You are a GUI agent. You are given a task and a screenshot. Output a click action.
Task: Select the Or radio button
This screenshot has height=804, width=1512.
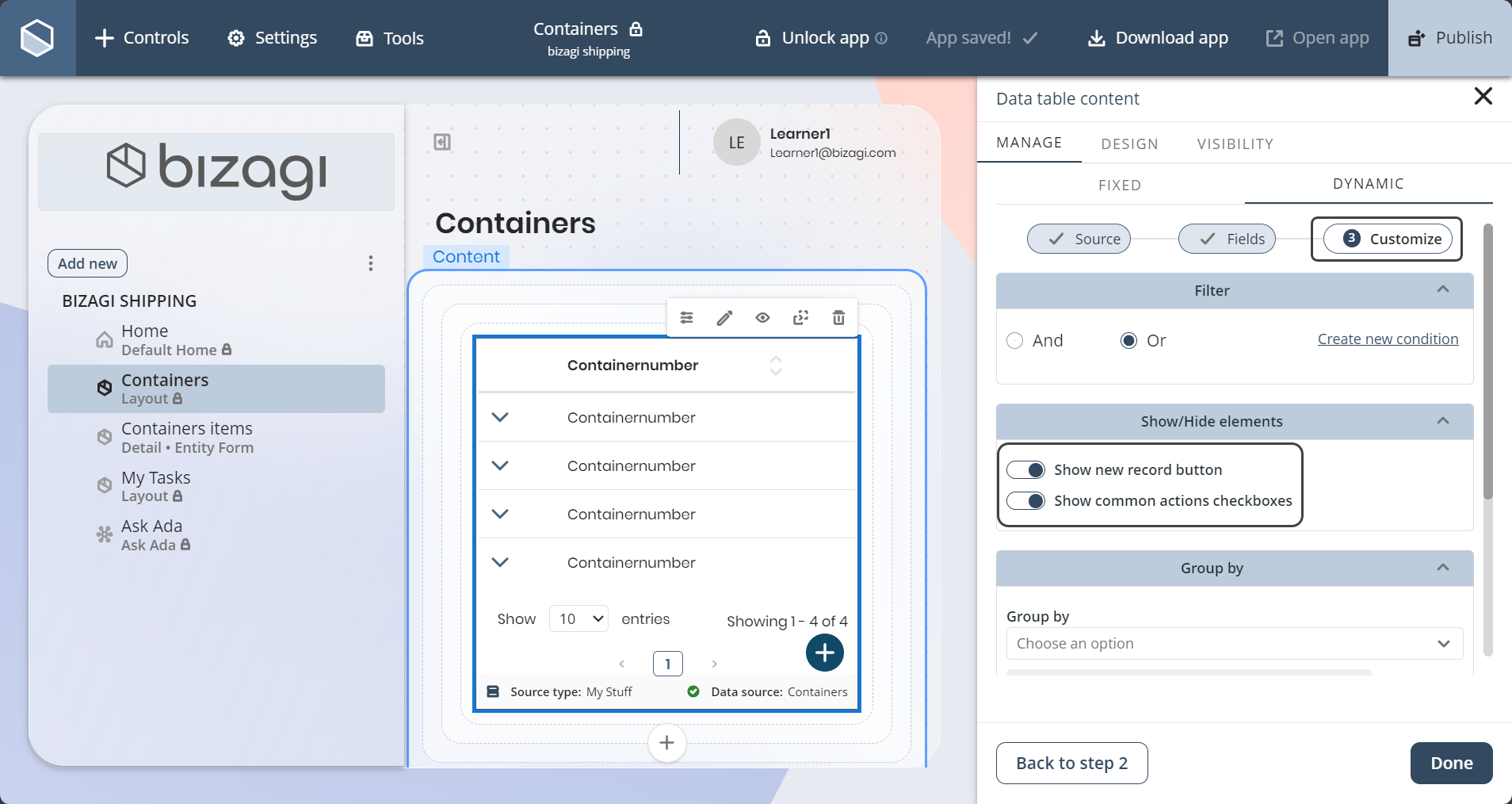[1129, 341]
